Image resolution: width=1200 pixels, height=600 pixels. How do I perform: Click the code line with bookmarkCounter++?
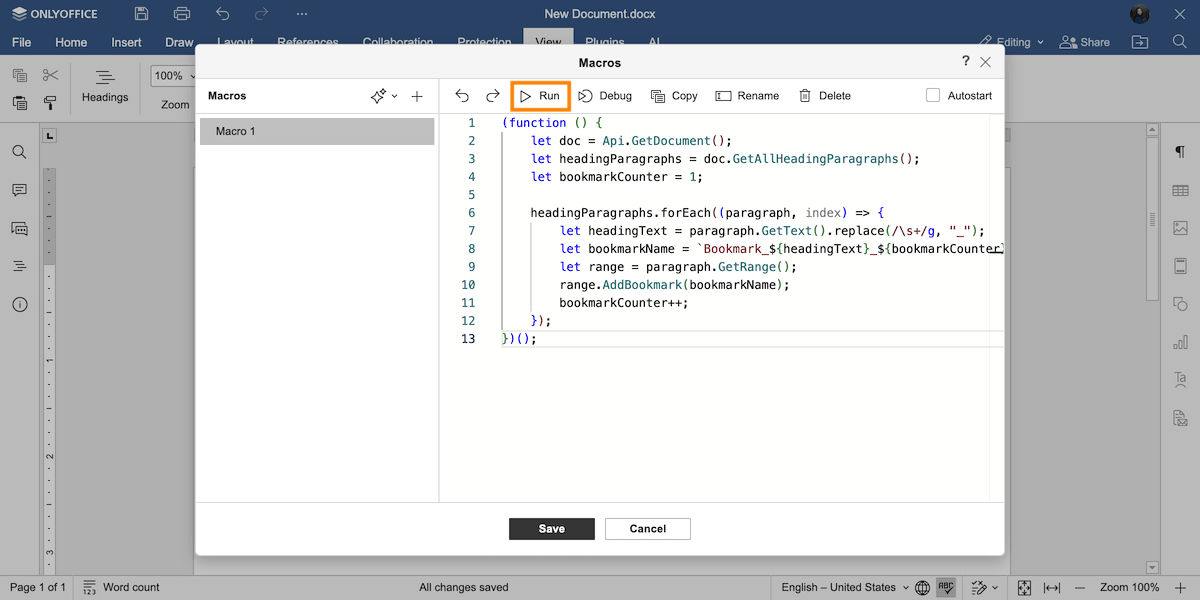624,303
